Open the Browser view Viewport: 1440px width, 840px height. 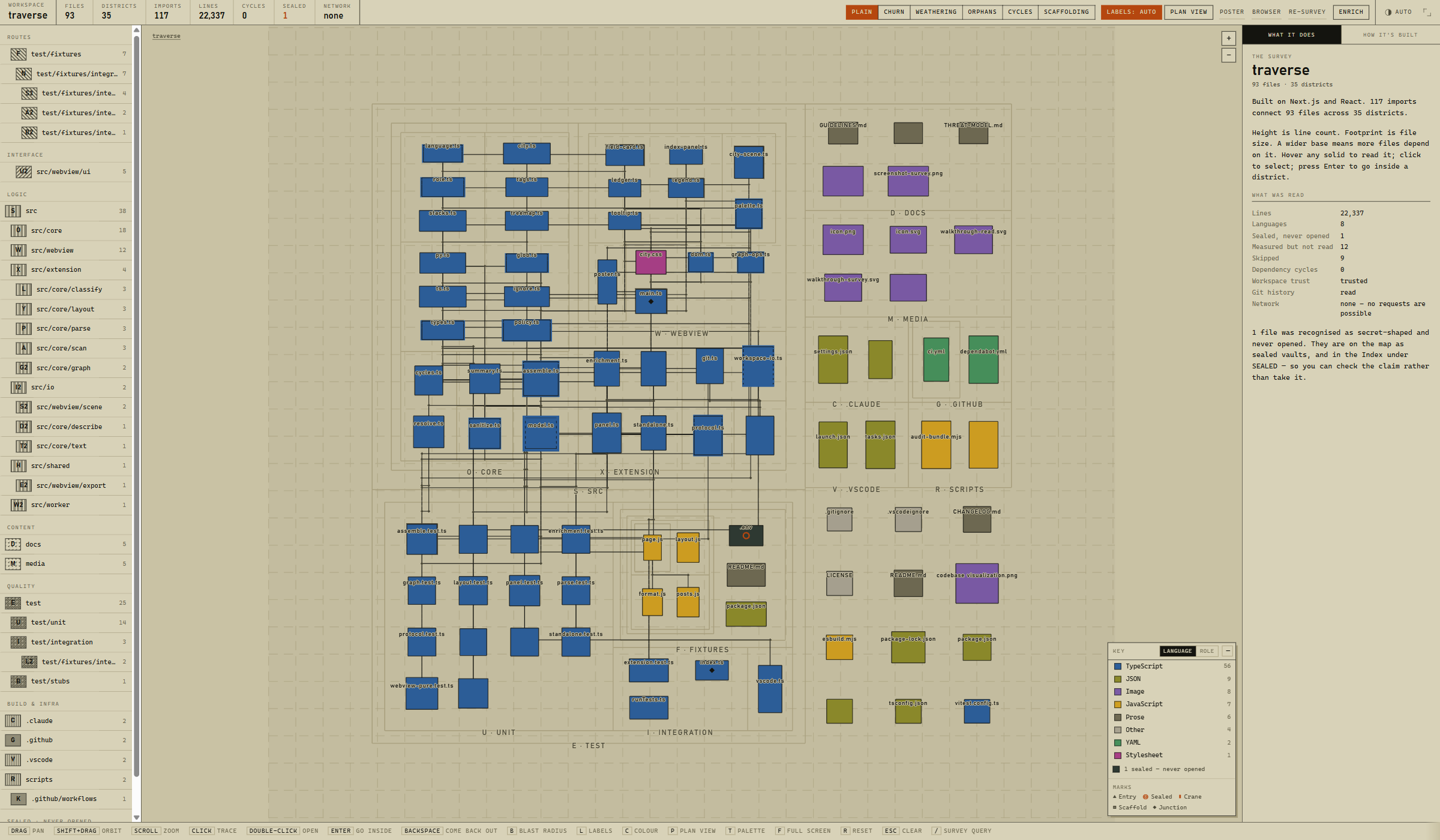coord(1266,12)
